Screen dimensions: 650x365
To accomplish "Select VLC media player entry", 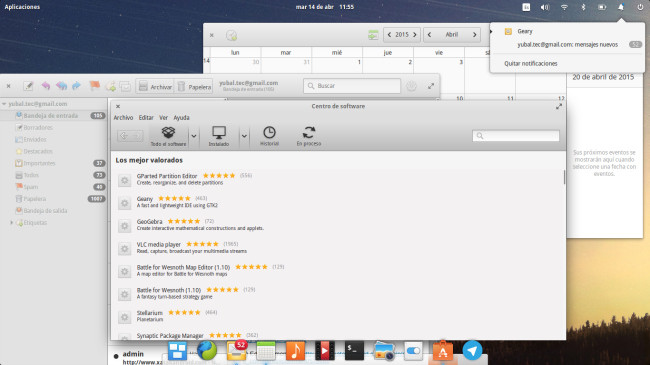I will coord(338,248).
